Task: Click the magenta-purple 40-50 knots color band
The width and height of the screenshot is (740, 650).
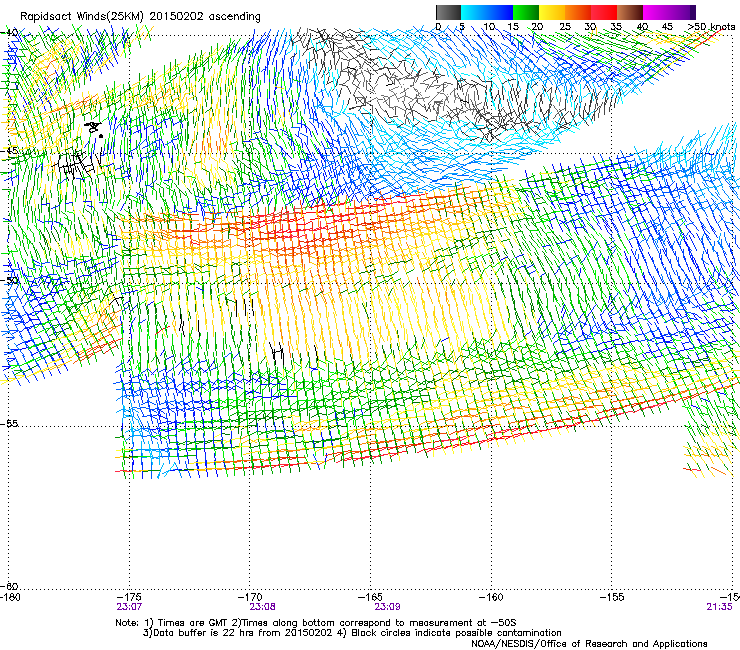Action: [x=669, y=12]
